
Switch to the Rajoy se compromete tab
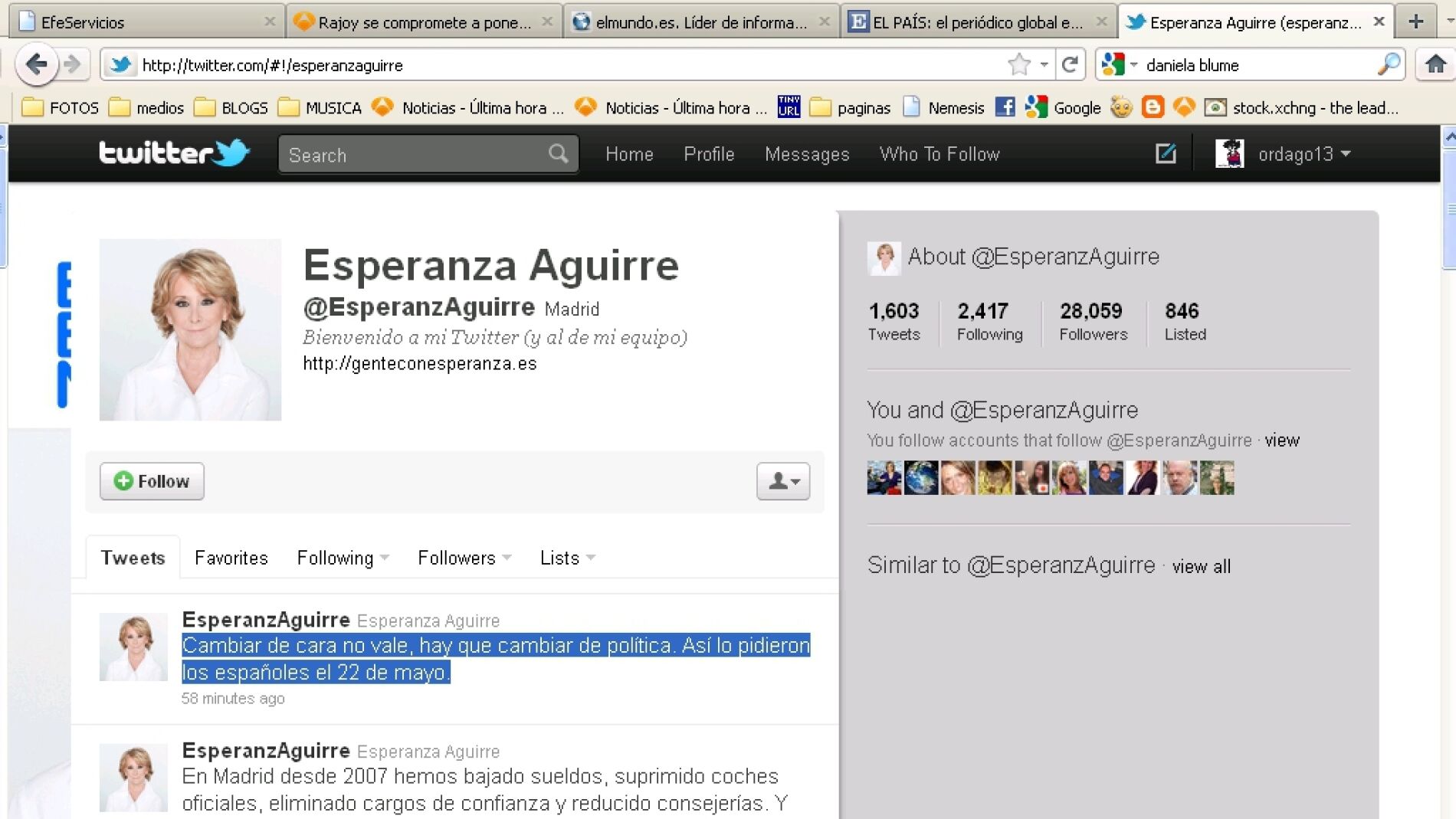click(425, 21)
